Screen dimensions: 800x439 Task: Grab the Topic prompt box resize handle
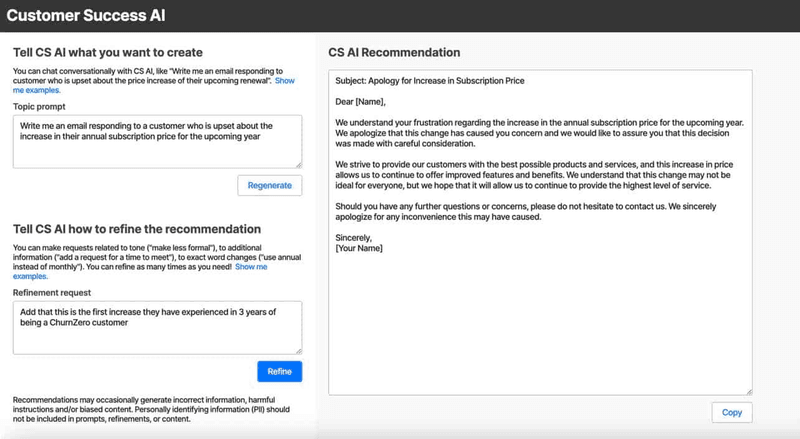[298, 165]
